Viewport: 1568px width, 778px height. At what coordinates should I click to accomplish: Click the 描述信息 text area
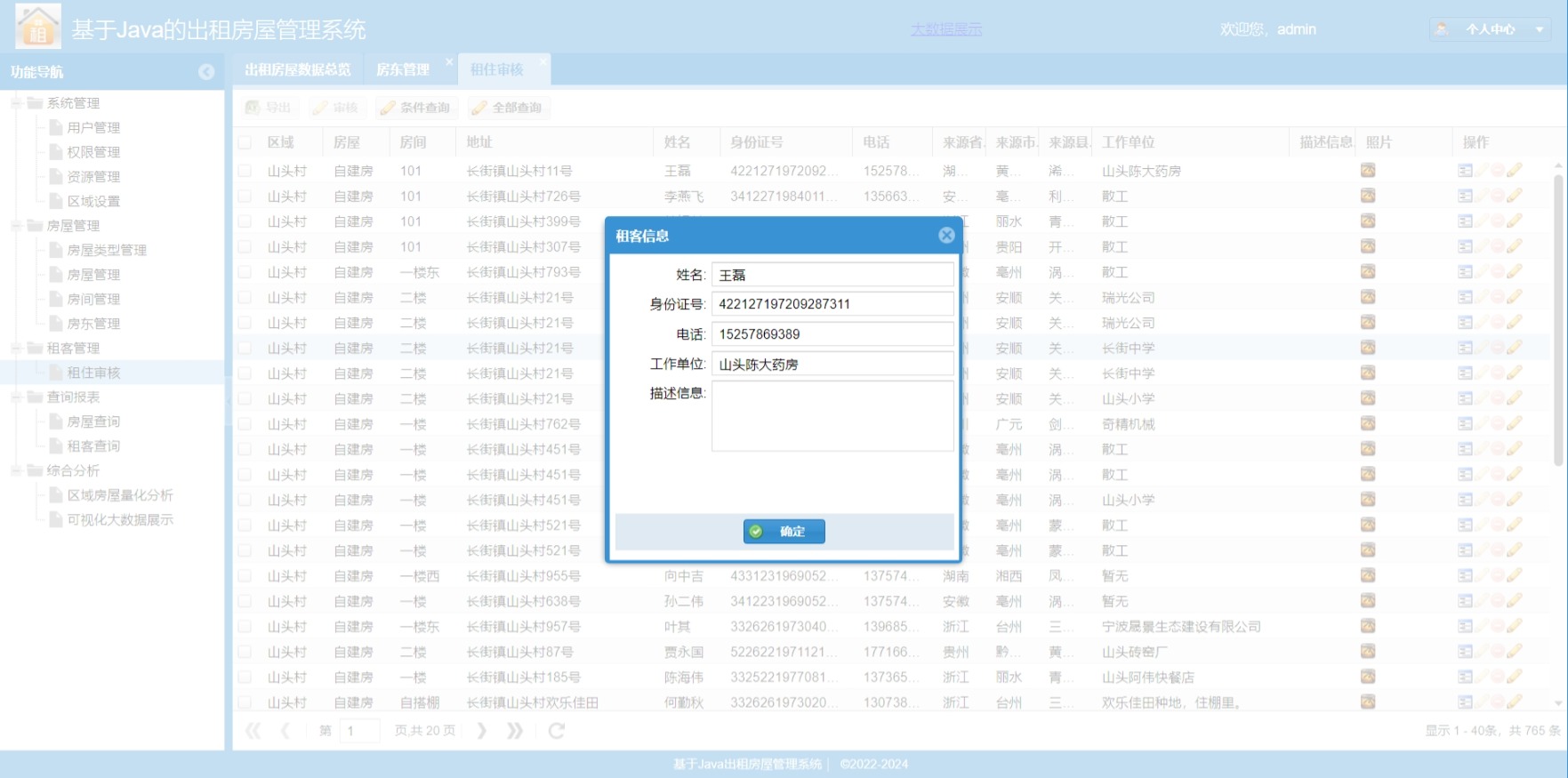832,416
